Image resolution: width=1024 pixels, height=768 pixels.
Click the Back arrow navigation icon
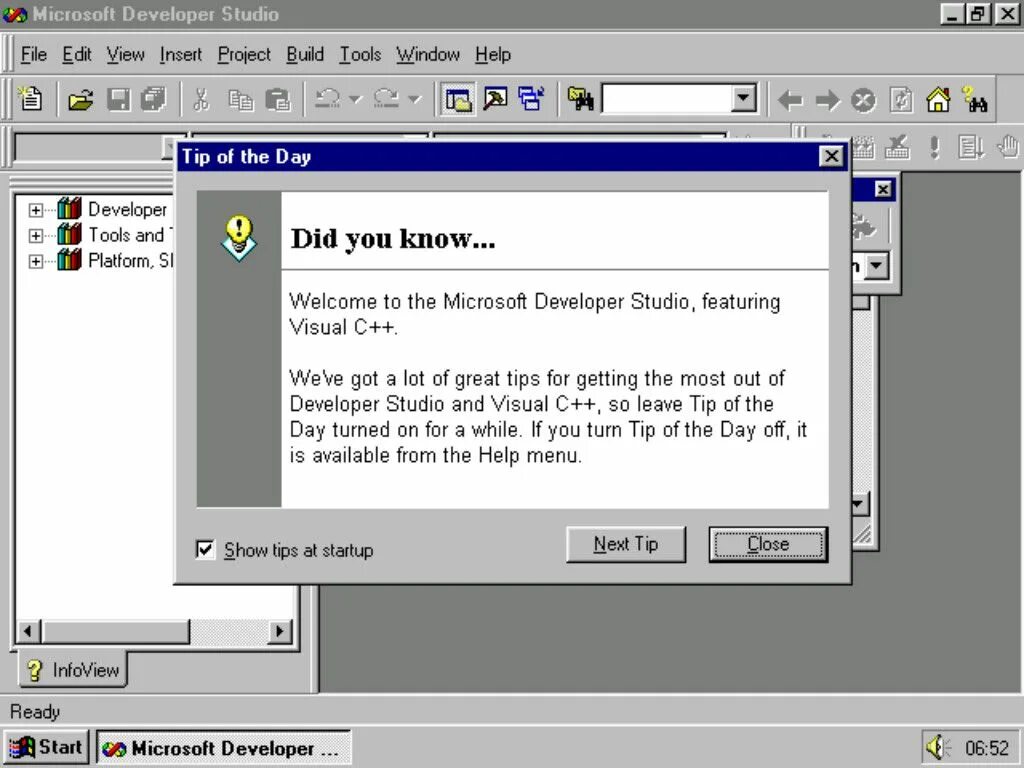point(791,100)
